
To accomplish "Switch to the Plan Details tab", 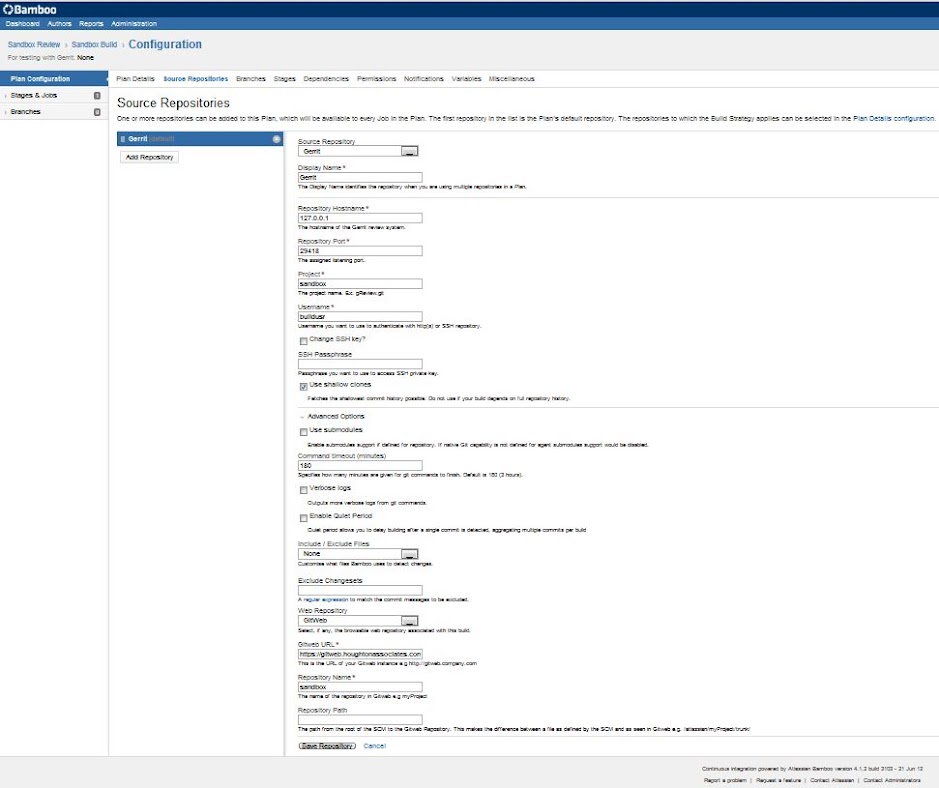I will coord(135,79).
